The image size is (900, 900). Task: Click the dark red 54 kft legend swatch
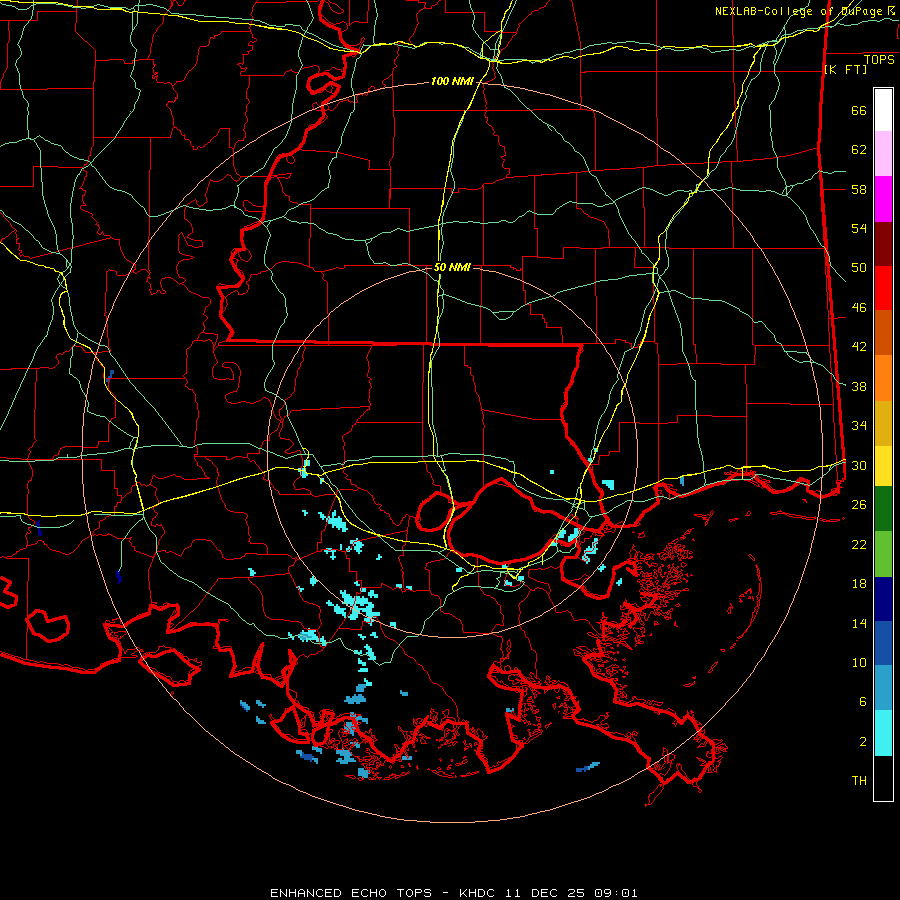(883, 244)
